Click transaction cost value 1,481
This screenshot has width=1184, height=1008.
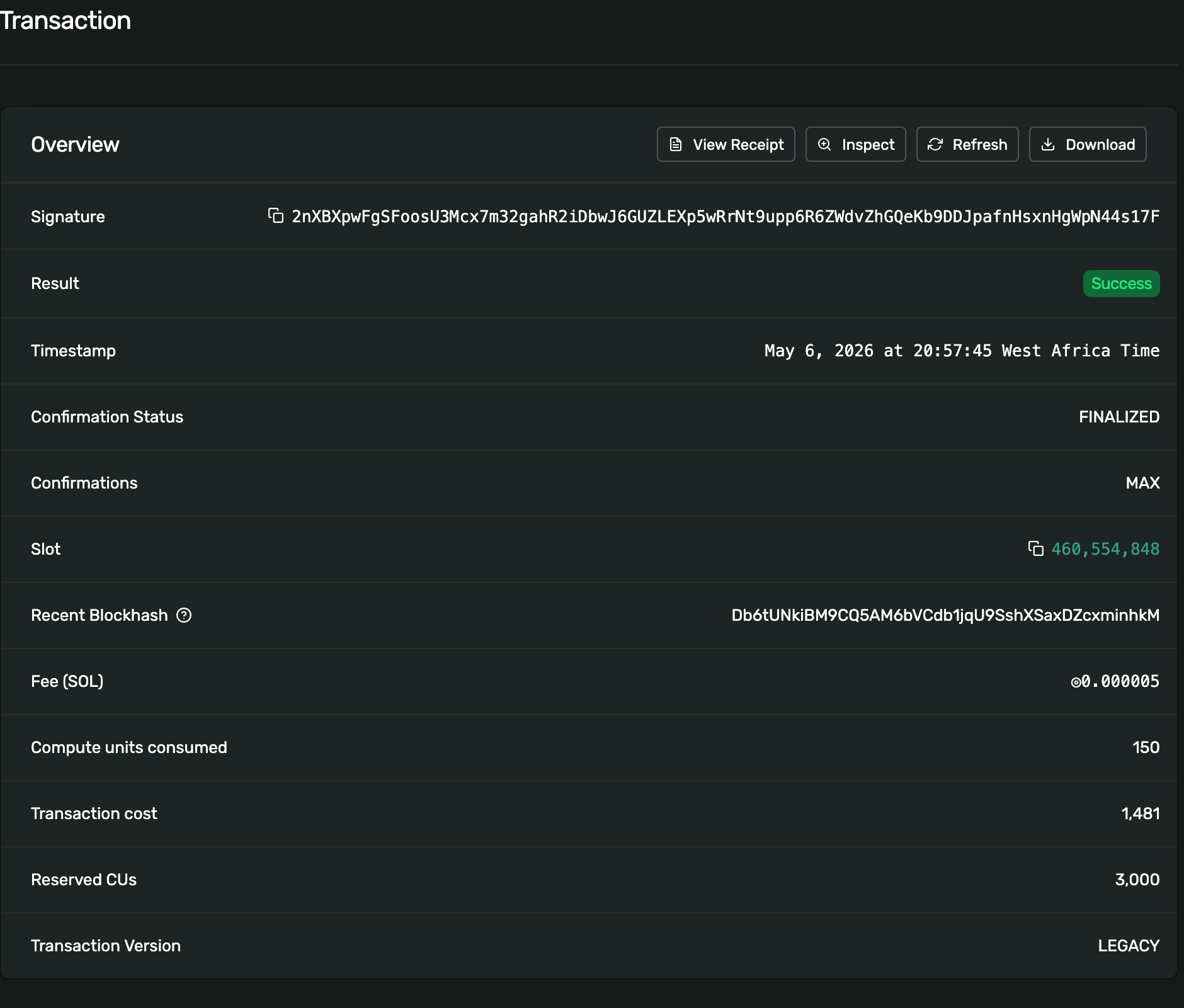click(1140, 813)
